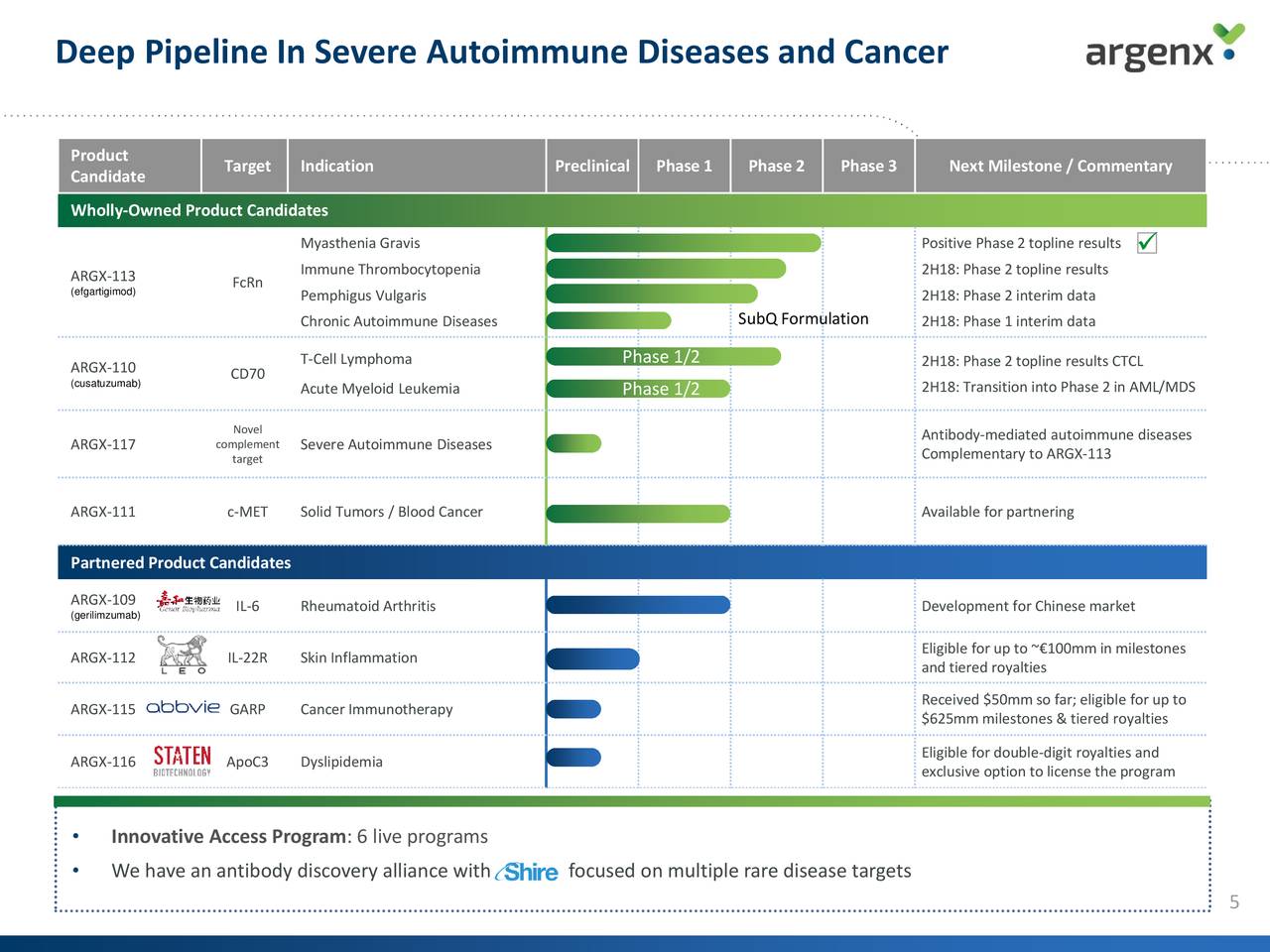Click the GARP target cell
Viewport: 1270px width, 952px height.
click(x=247, y=709)
